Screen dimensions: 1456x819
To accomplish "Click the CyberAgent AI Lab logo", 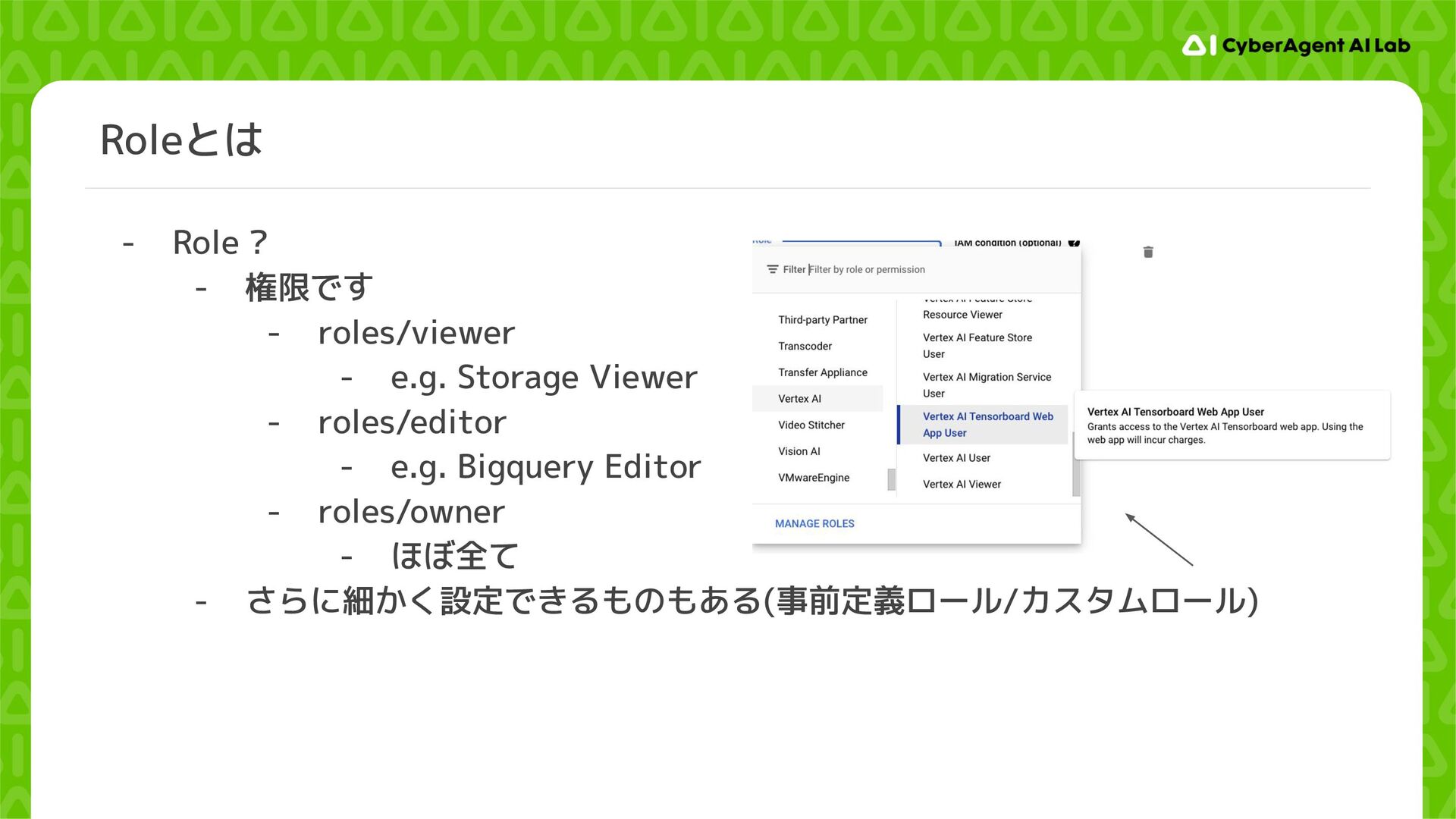I will [x=1295, y=45].
